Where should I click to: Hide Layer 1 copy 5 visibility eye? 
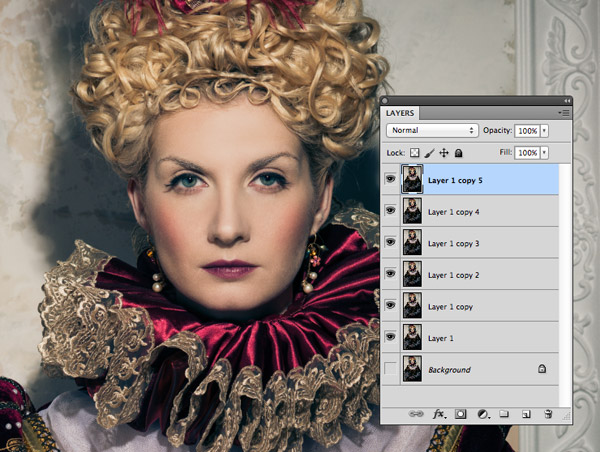pyautogui.click(x=390, y=181)
